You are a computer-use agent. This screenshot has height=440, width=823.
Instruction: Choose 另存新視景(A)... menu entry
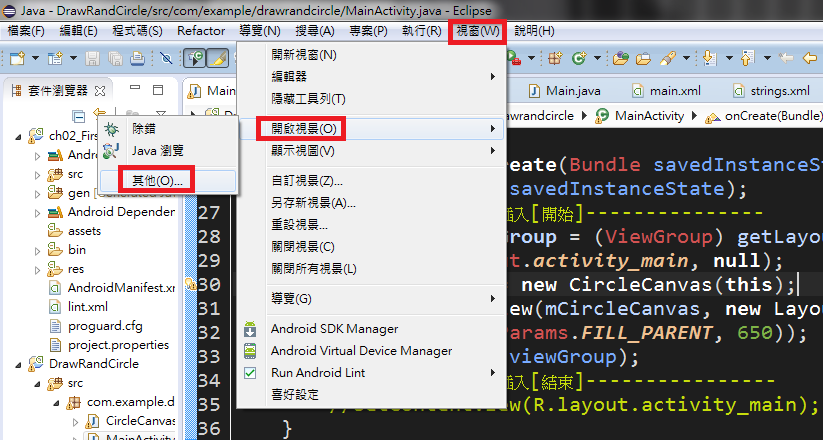pyautogui.click(x=371, y=203)
